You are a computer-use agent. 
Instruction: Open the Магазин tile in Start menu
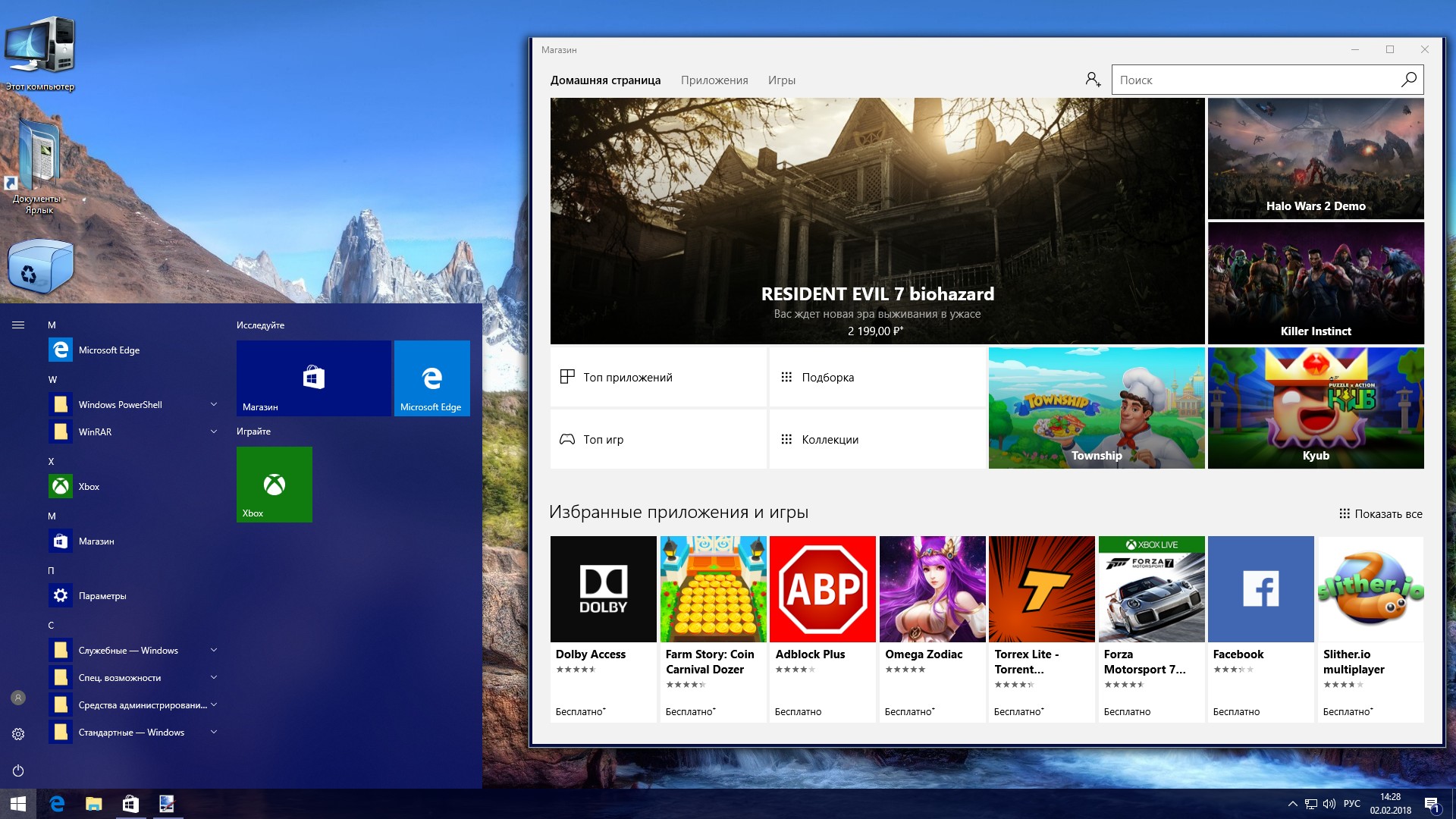pos(313,378)
